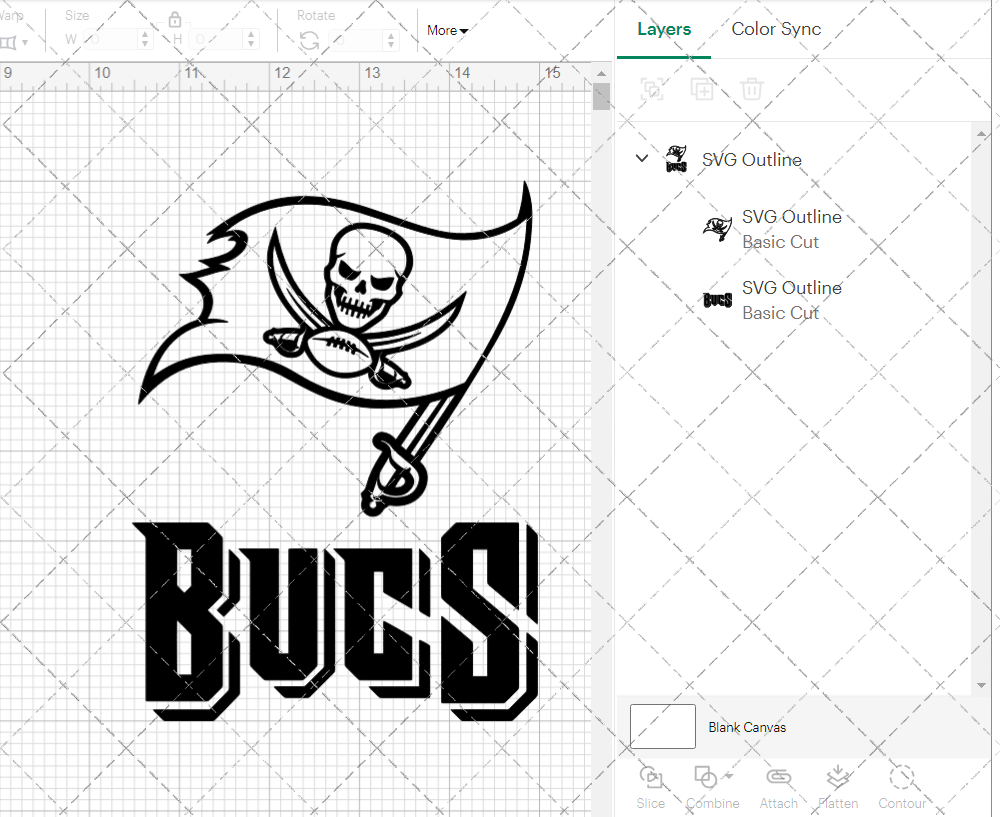
Task: Click the Combine shapes icon
Action: click(706, 778)
